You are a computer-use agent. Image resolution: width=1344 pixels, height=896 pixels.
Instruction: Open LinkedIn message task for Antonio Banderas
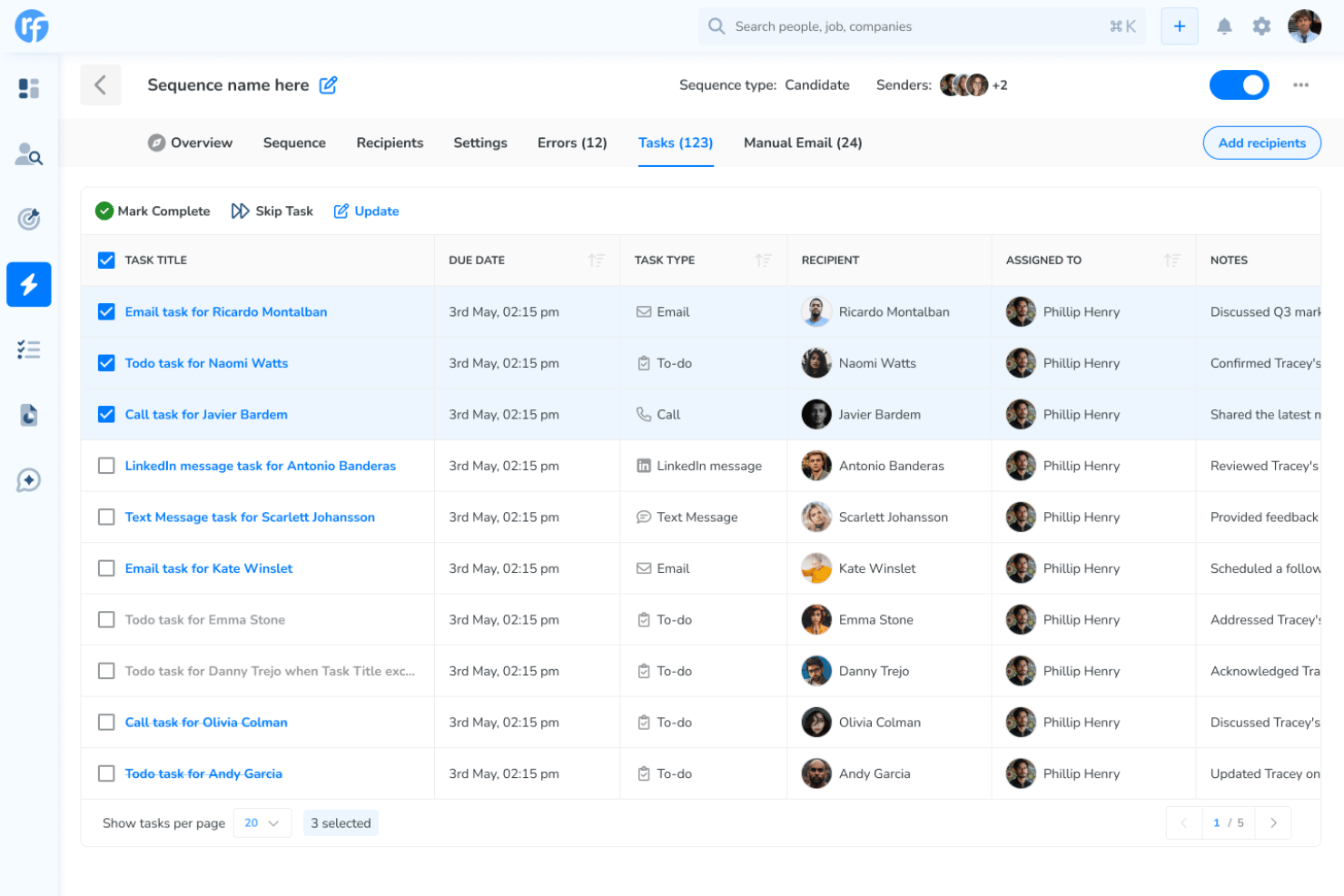(261, 466)
